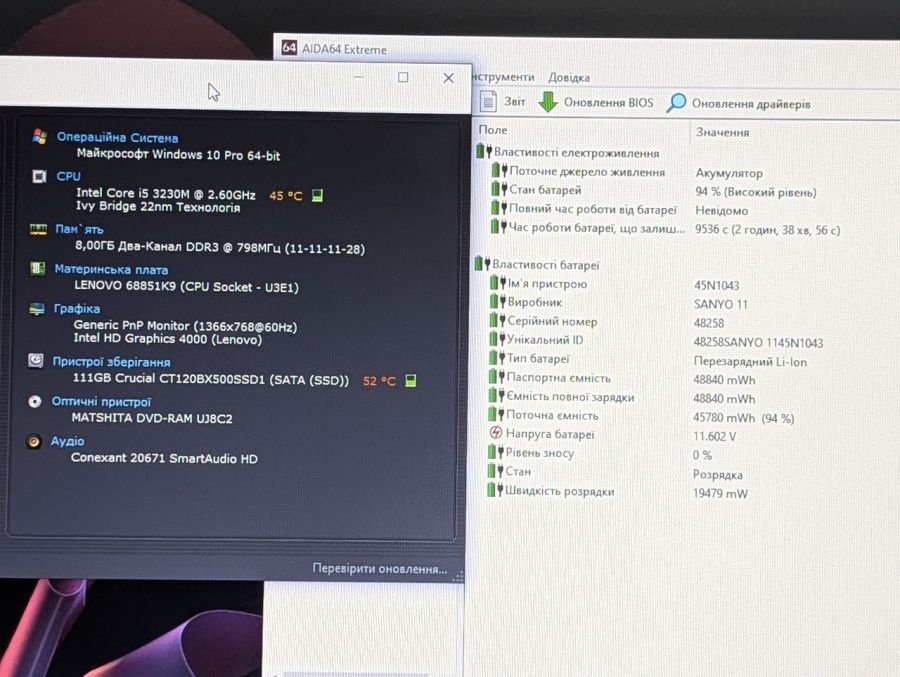The height and width of the screenshot is (677, 900).
Task: Click the 19479 mW discharge rate value
Action: point(720,493)
